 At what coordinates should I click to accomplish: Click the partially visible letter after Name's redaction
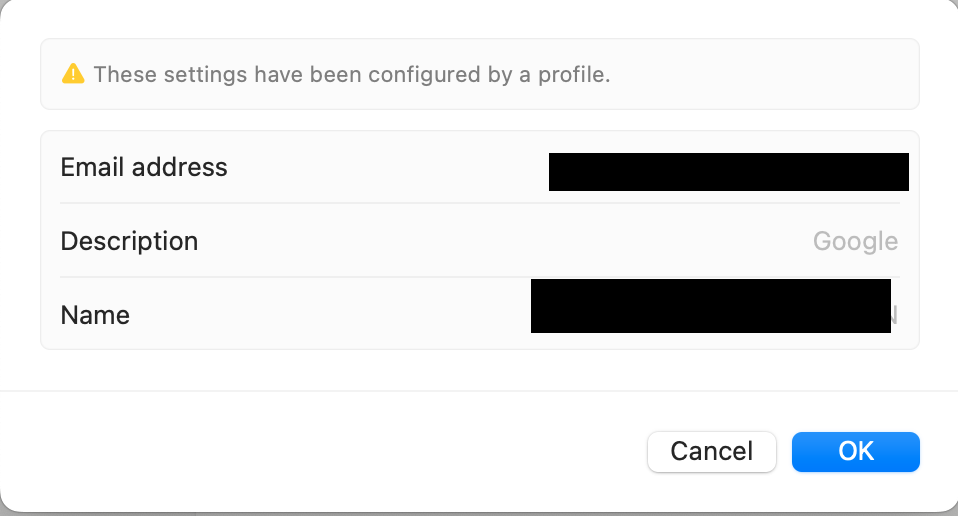coord(894,315)
